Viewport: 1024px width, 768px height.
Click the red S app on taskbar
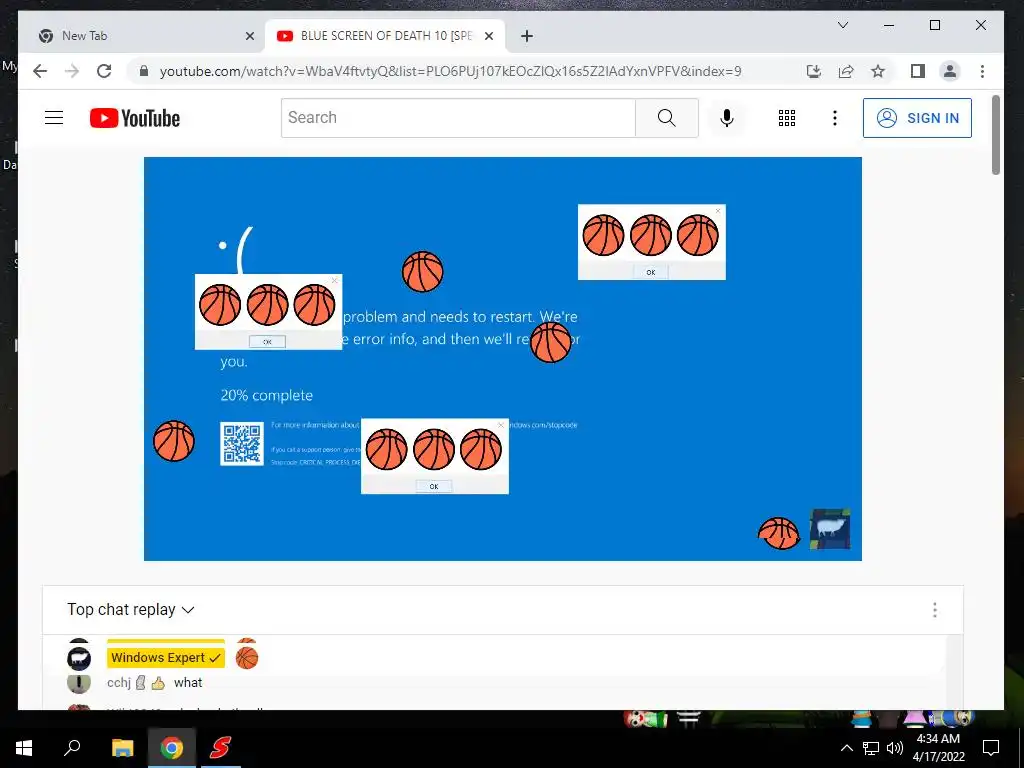point(220,747)
